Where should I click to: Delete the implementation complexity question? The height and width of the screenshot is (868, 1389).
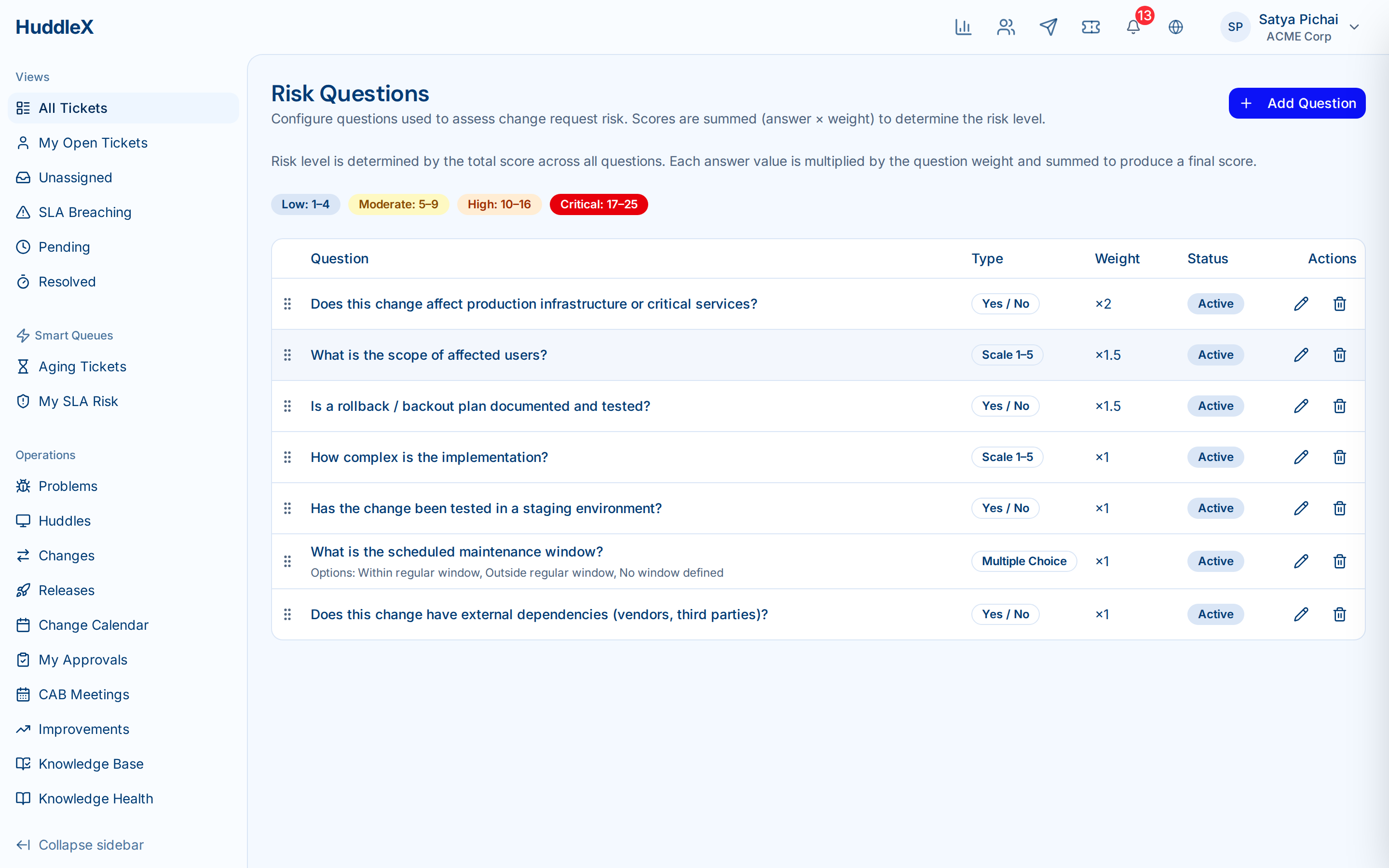(1340, 457)
